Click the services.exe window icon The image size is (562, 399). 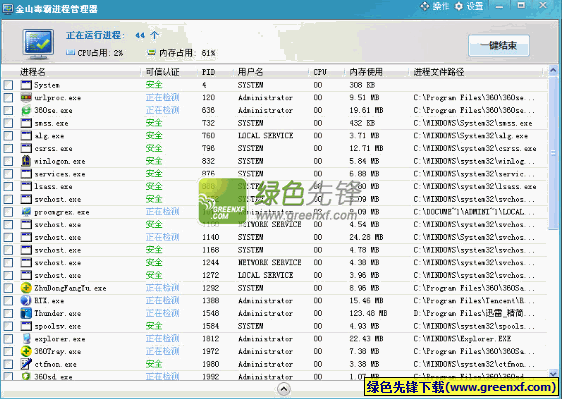pos(26,174)
